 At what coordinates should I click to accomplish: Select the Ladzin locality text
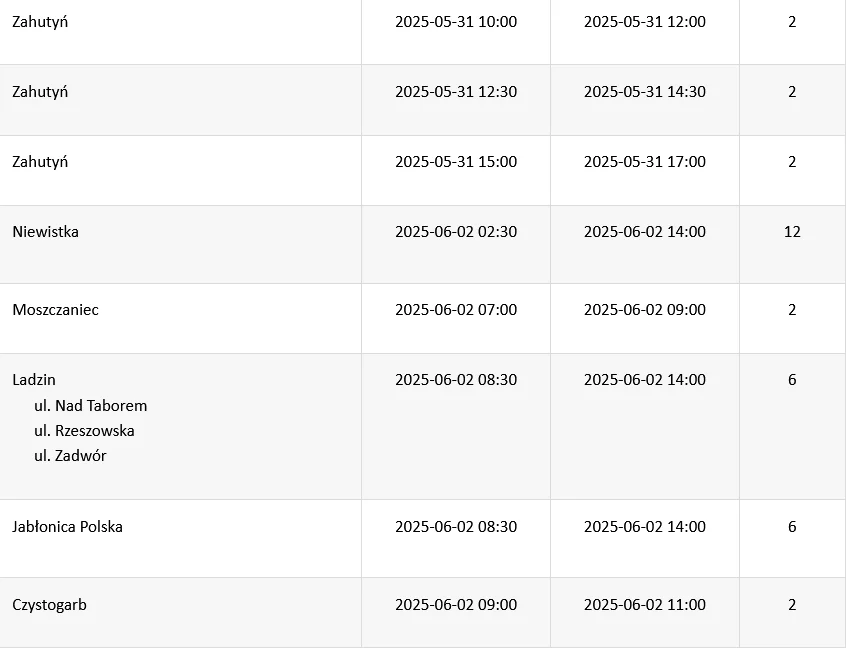34,379
